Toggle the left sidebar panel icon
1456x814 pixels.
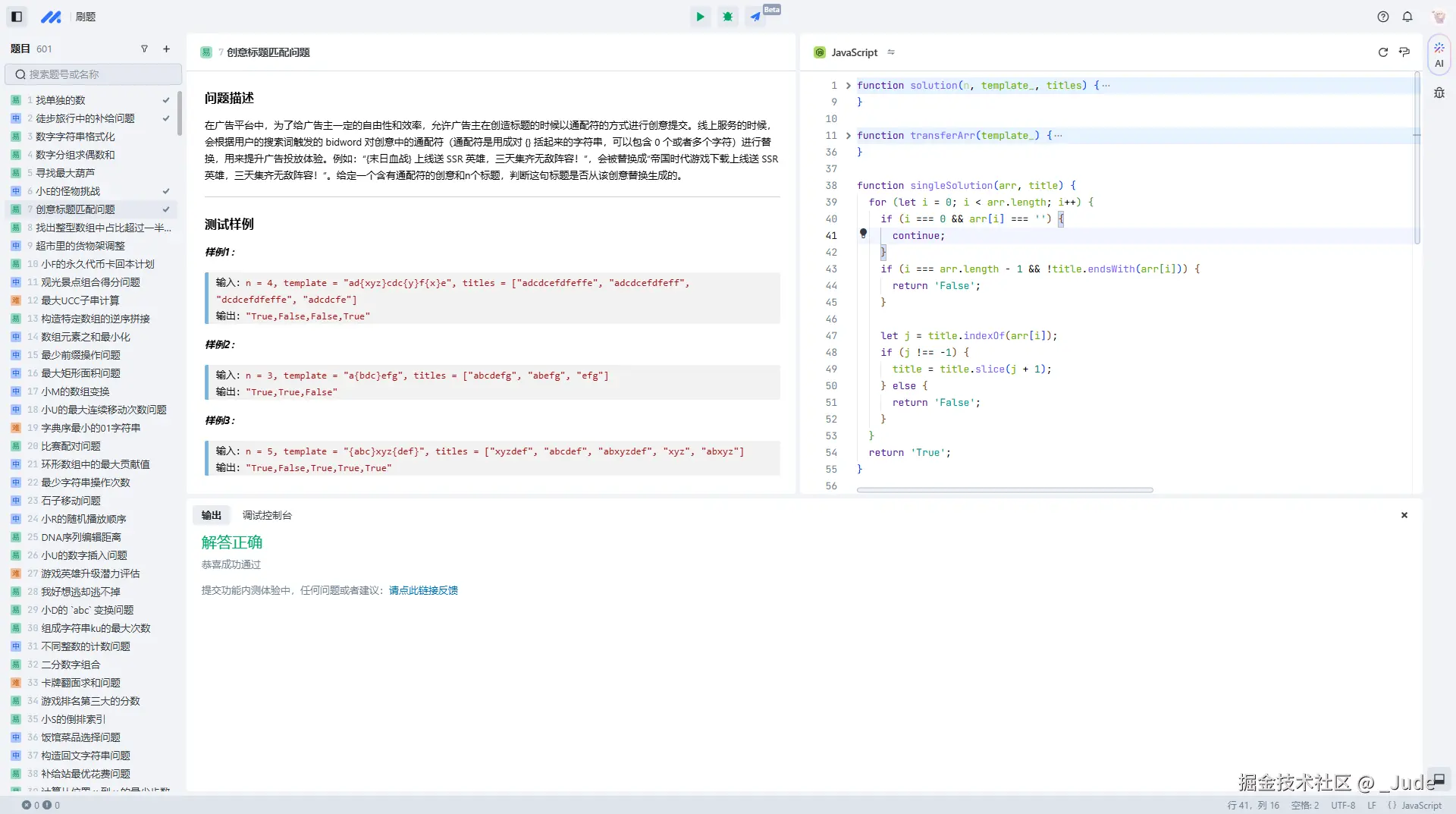[17, 17]
